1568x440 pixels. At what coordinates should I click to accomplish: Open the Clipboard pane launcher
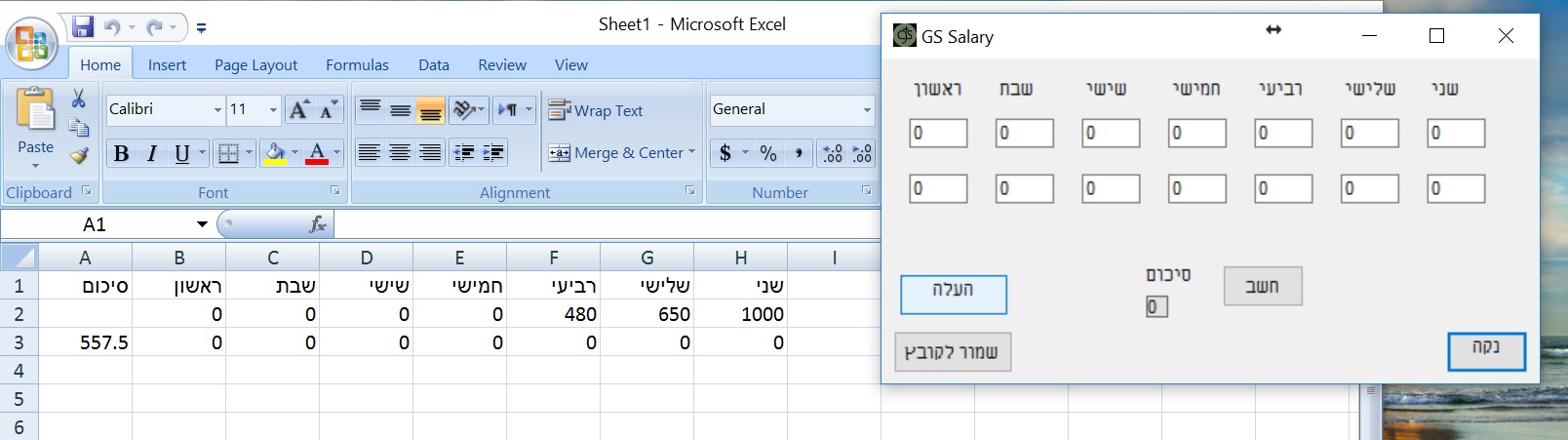[87, 191]
